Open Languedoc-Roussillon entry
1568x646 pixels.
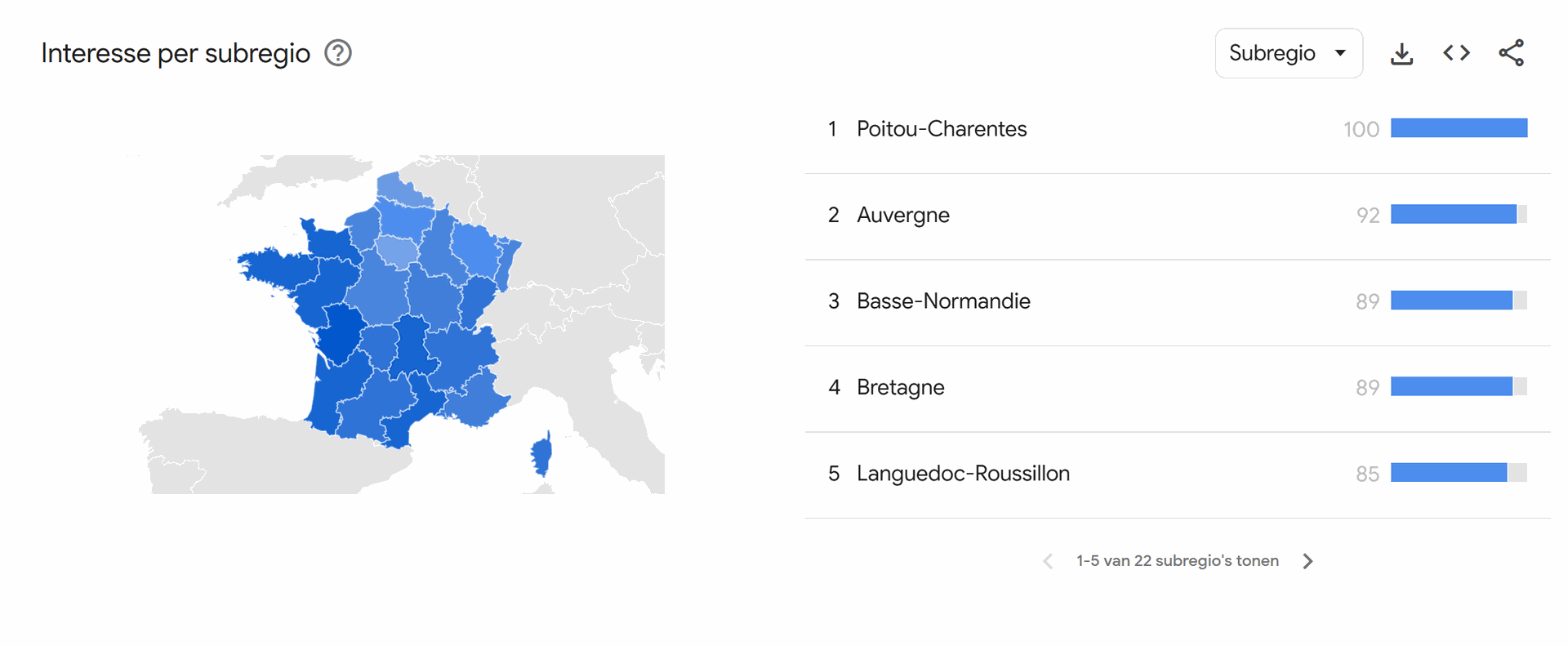(1178, 474)
